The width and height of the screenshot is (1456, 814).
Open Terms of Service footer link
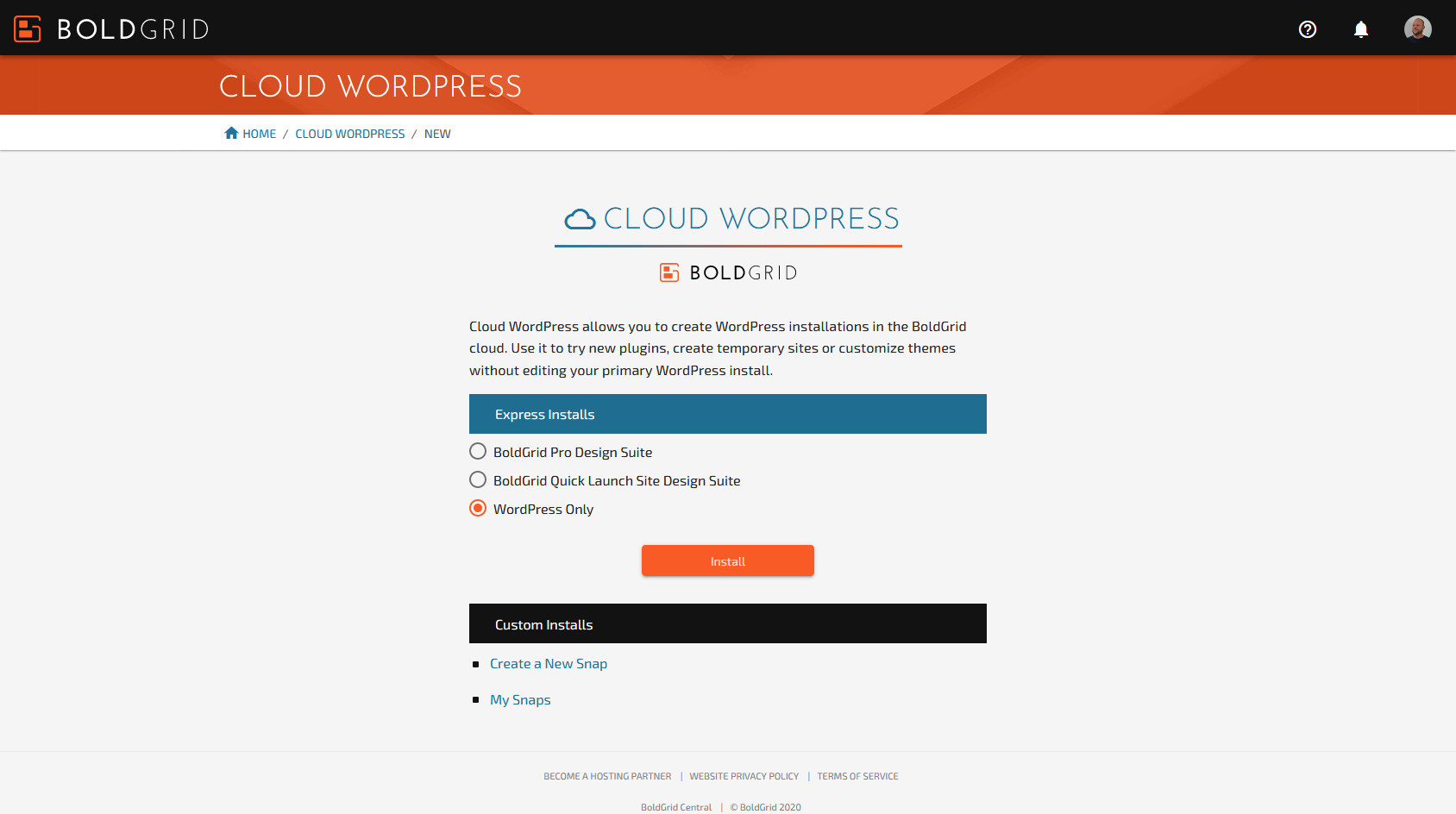(857, 776)
